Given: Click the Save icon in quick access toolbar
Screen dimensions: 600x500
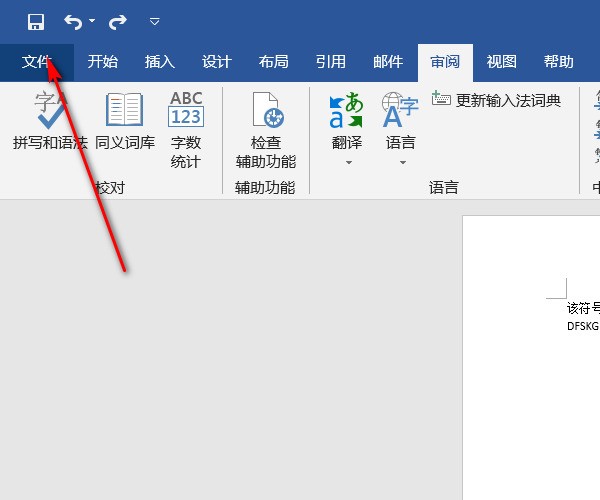Looking at the screenshot, I should [36, 22].
